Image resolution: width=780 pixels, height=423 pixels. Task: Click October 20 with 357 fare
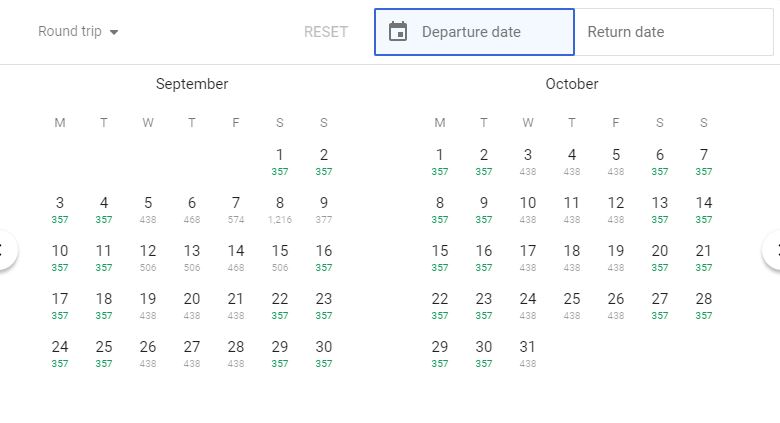pos(660,256)
